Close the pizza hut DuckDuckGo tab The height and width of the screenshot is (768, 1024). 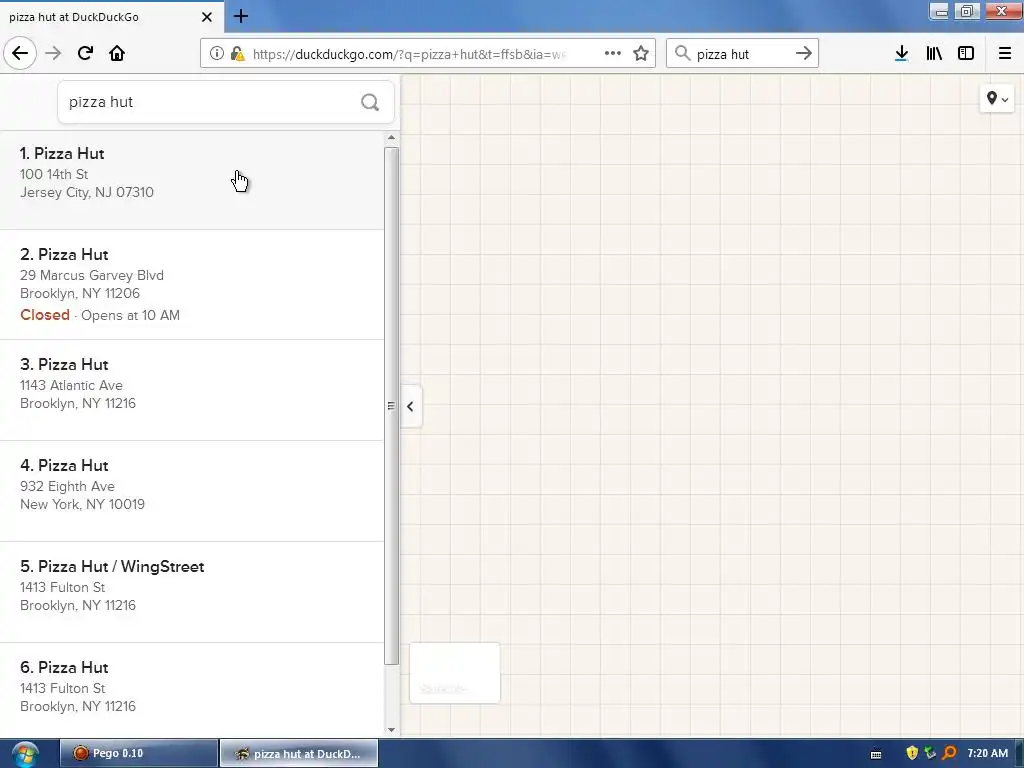tap(206, 17)
